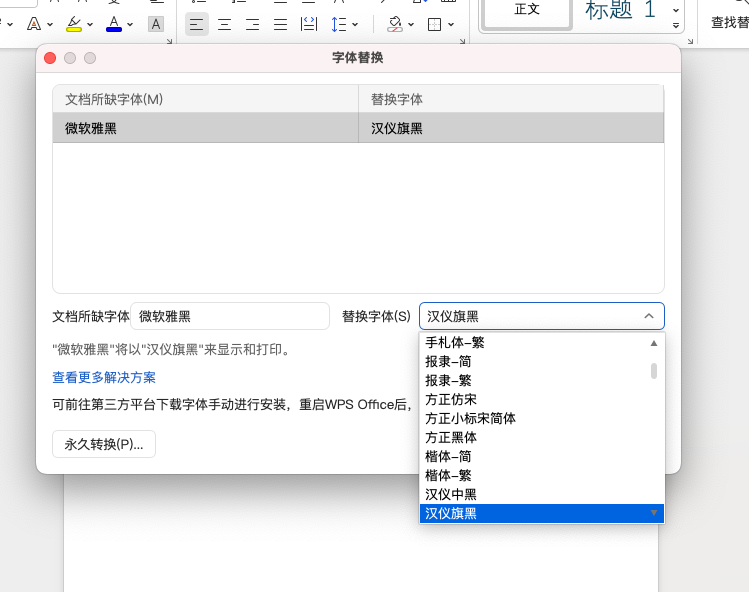Image resolution: width=749 pixels, height=592 pixels.
Task: Align text left in the ribbon
Action: (197, 24)
